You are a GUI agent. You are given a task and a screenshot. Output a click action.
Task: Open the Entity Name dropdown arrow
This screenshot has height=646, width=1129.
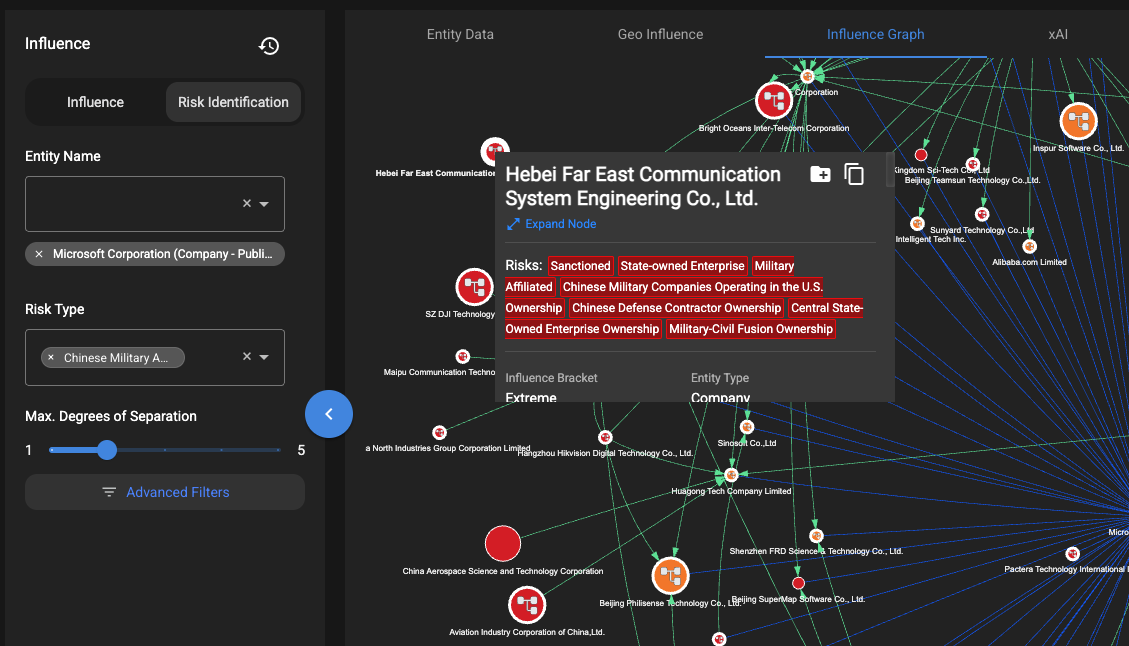pos(264,204)
